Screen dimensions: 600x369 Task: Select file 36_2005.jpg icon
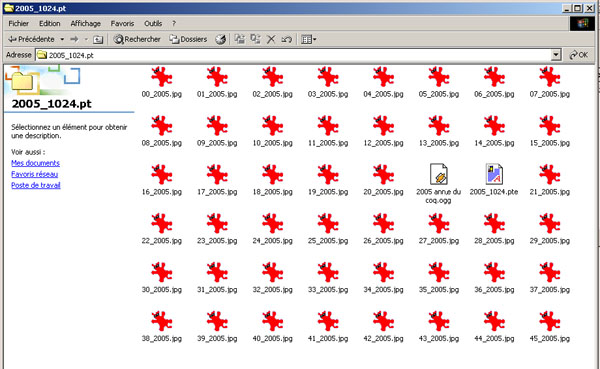point(494,272)
